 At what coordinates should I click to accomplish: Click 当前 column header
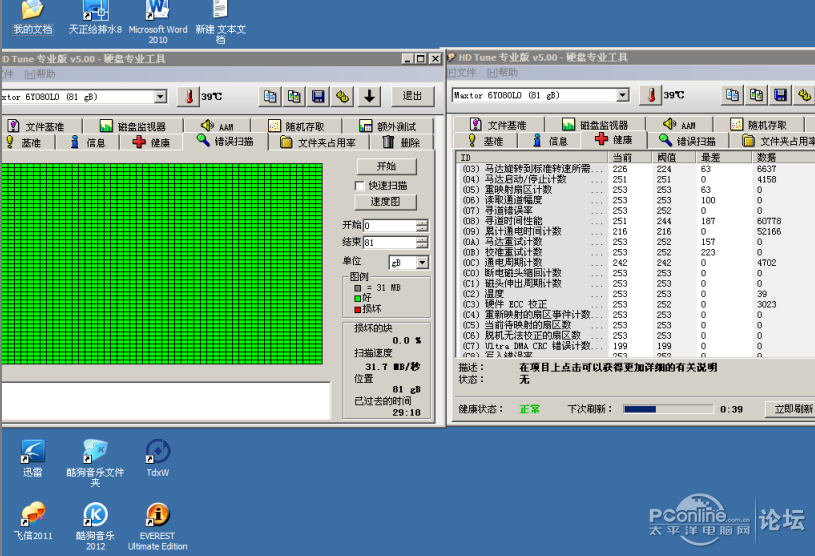(630, 157)
